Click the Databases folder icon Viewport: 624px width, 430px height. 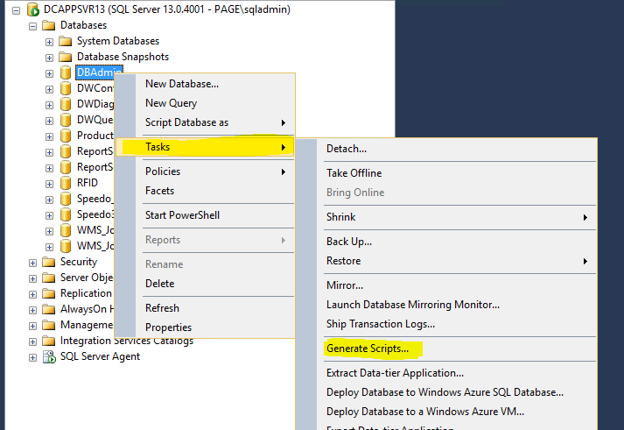(x=49, y=25)
